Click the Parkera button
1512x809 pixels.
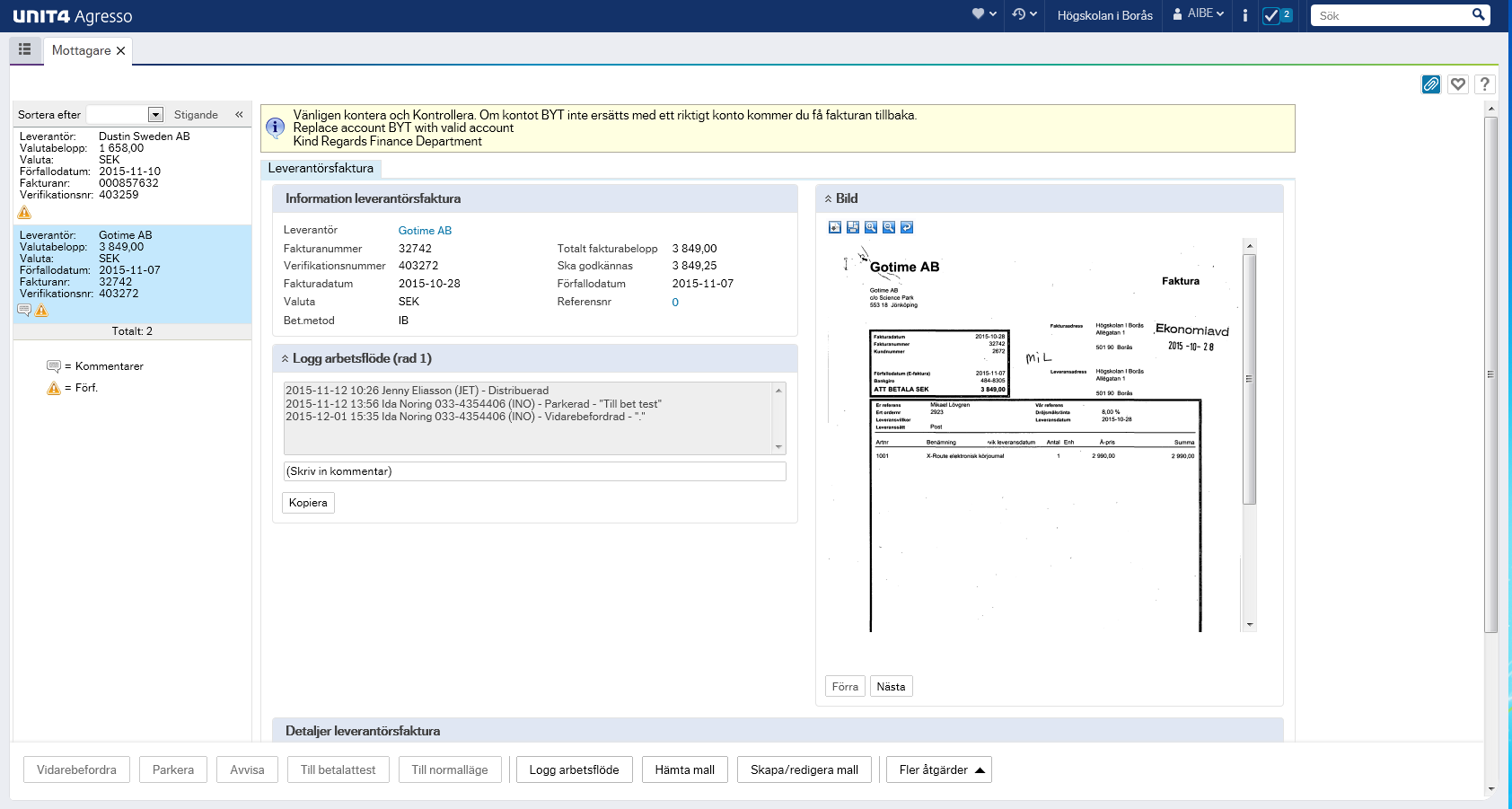(173, 769)
